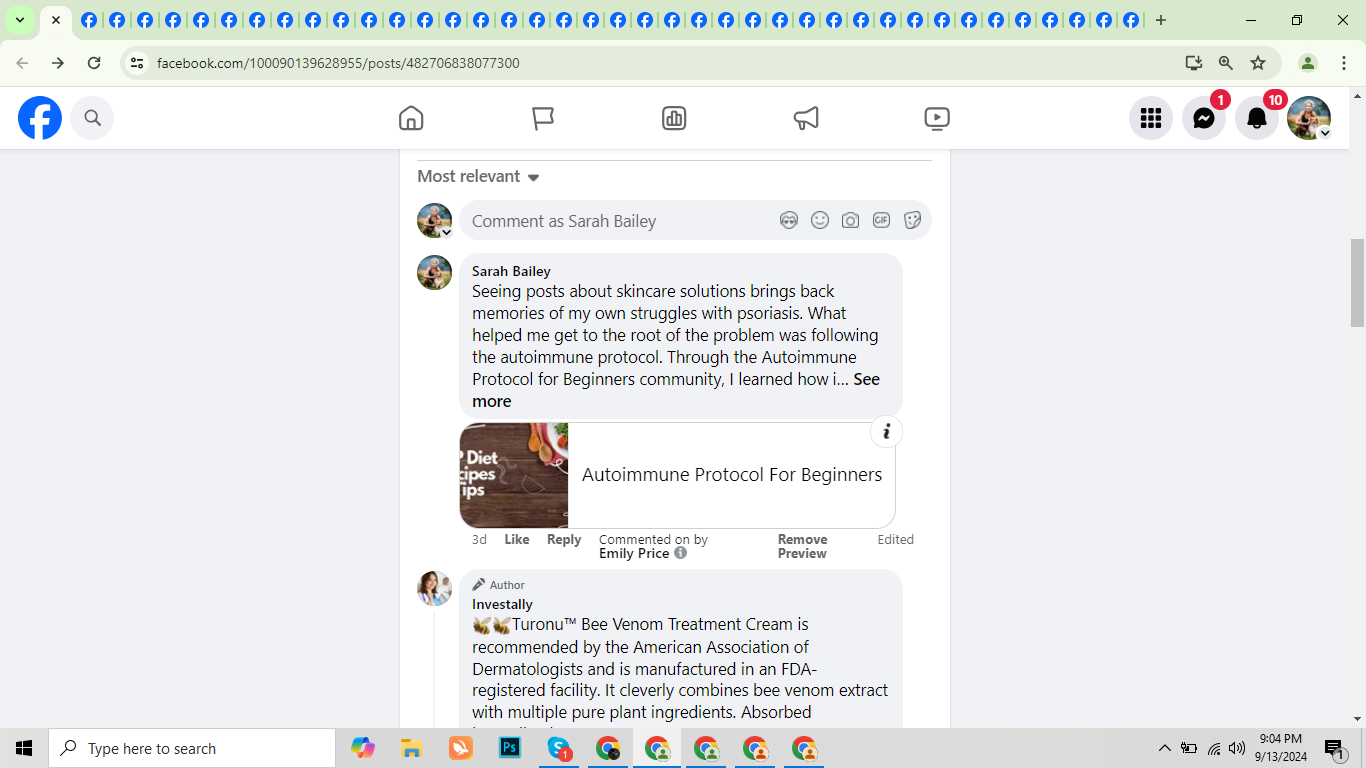Open Autoimmune Protocol For Beginners link title

pos(732,475)
